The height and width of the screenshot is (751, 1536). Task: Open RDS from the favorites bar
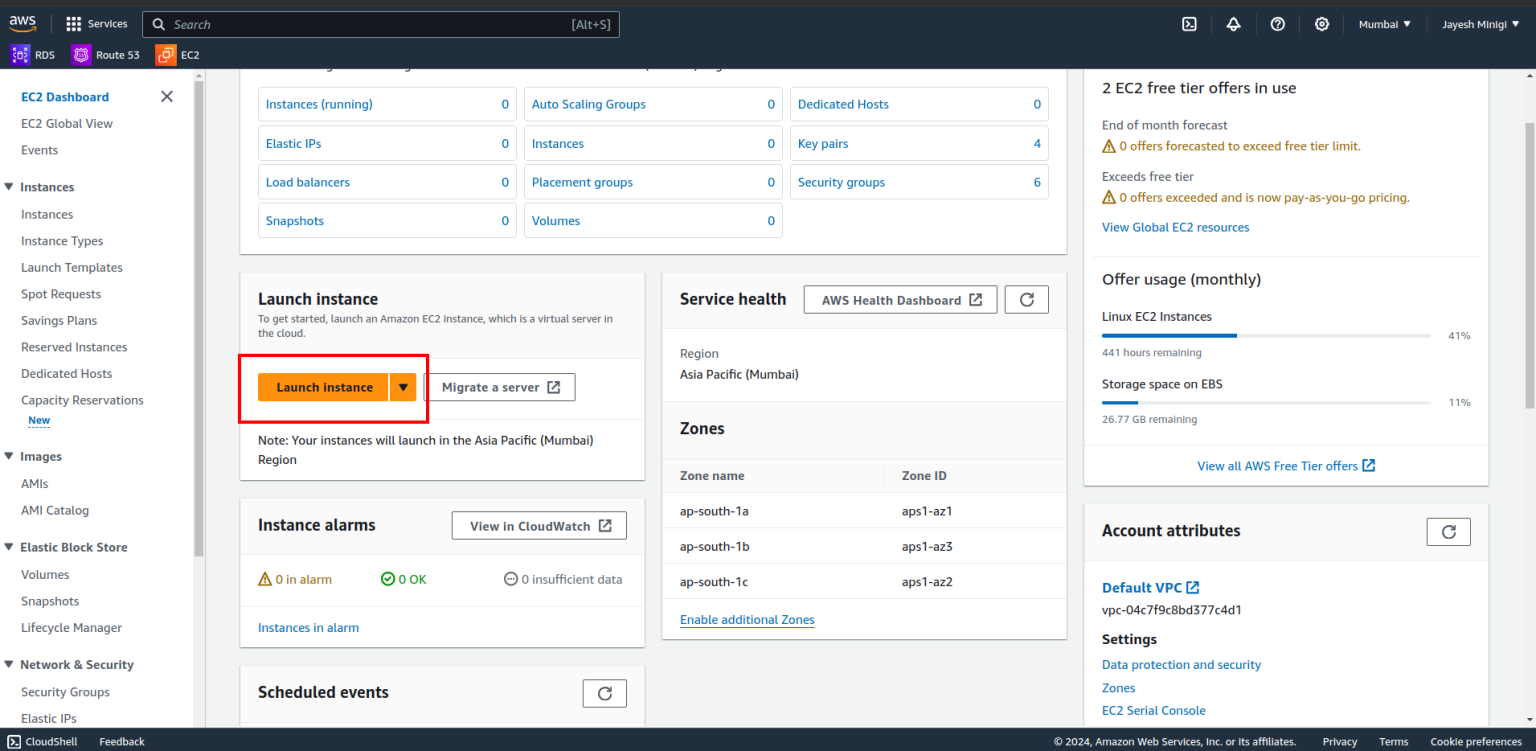[33, 54]
